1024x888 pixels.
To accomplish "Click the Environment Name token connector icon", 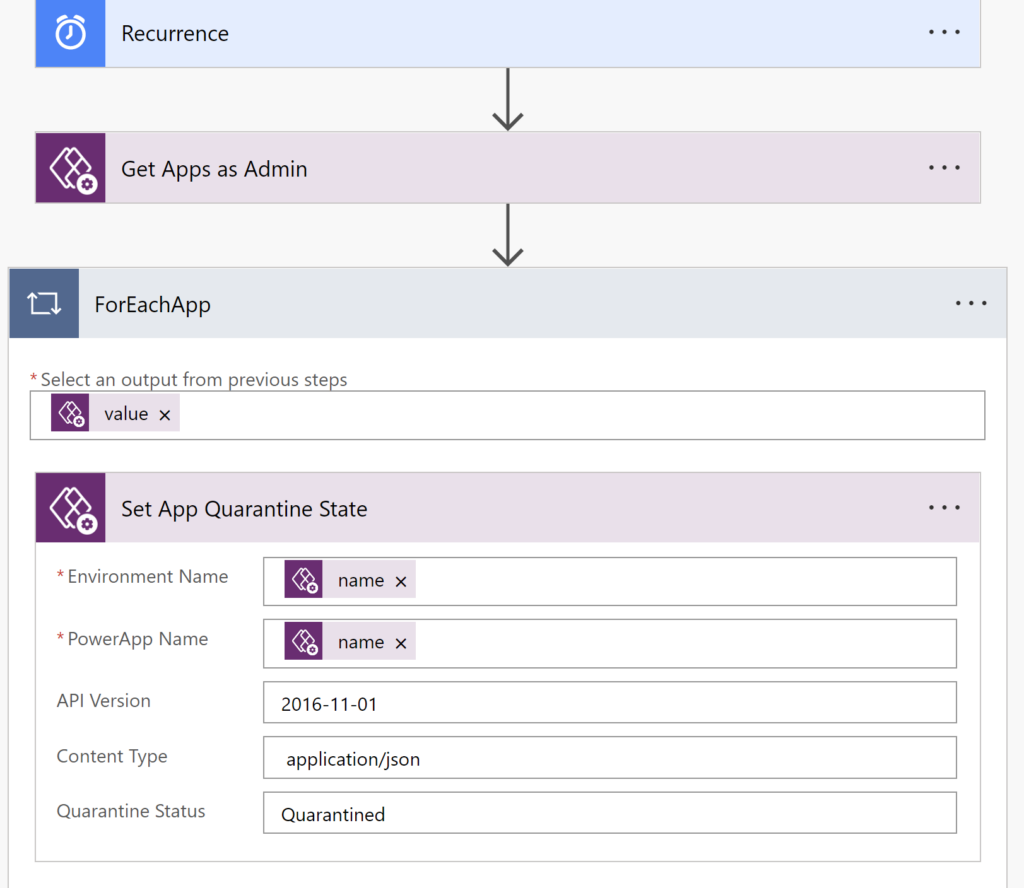I will click(303, 579).
